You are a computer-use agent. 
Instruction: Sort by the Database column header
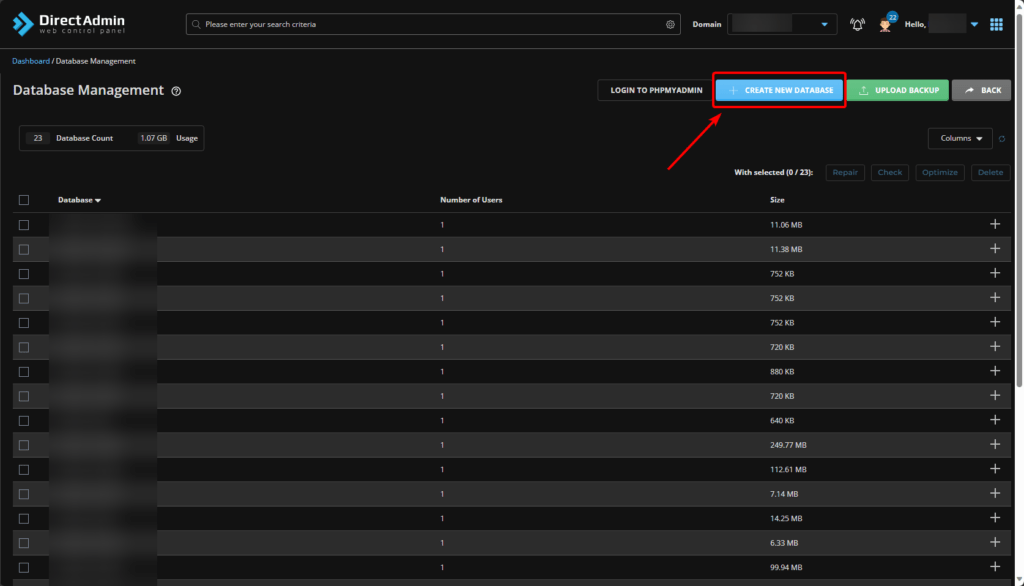(x=79, y=200)
